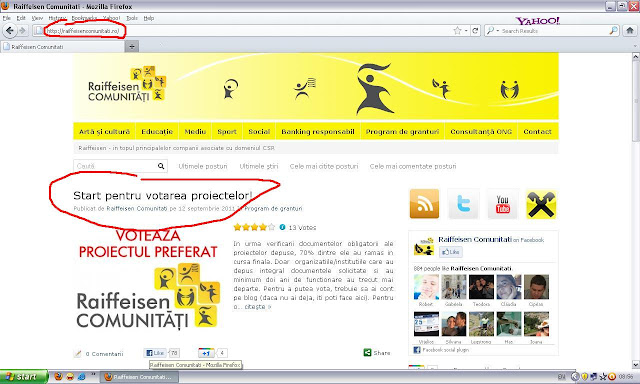Viewport: 640px width, 384px height.
Task: Open the Twitter bird icon
Action: coord(463,204)
